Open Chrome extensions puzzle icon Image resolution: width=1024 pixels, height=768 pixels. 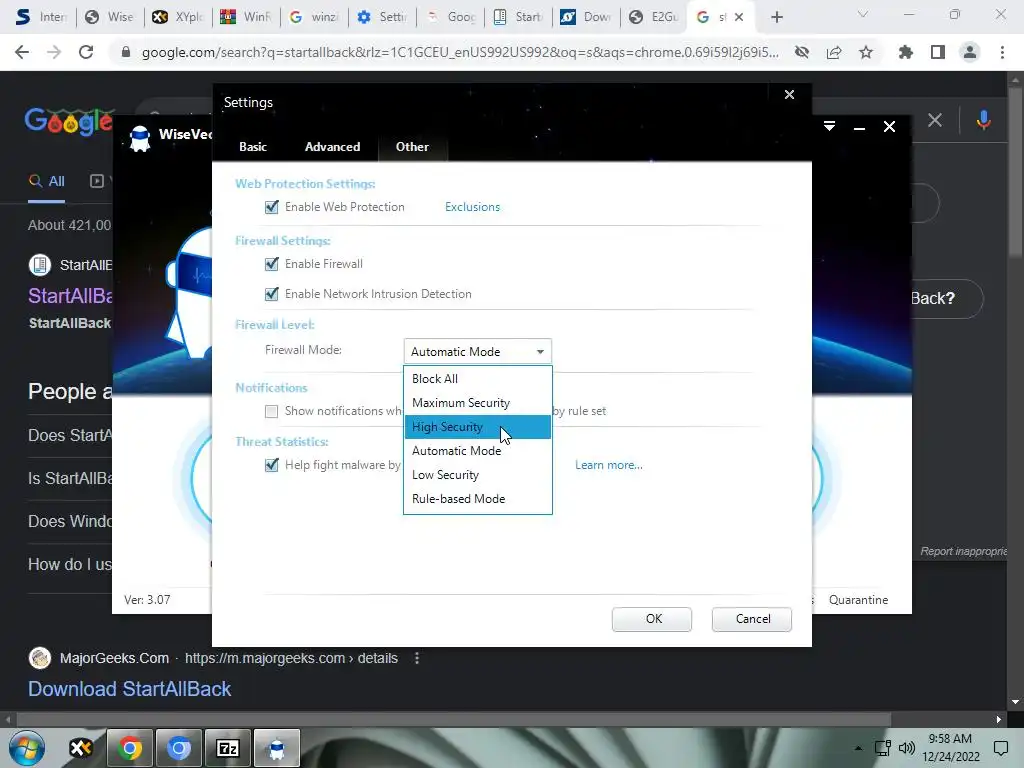tap(905, 52)
